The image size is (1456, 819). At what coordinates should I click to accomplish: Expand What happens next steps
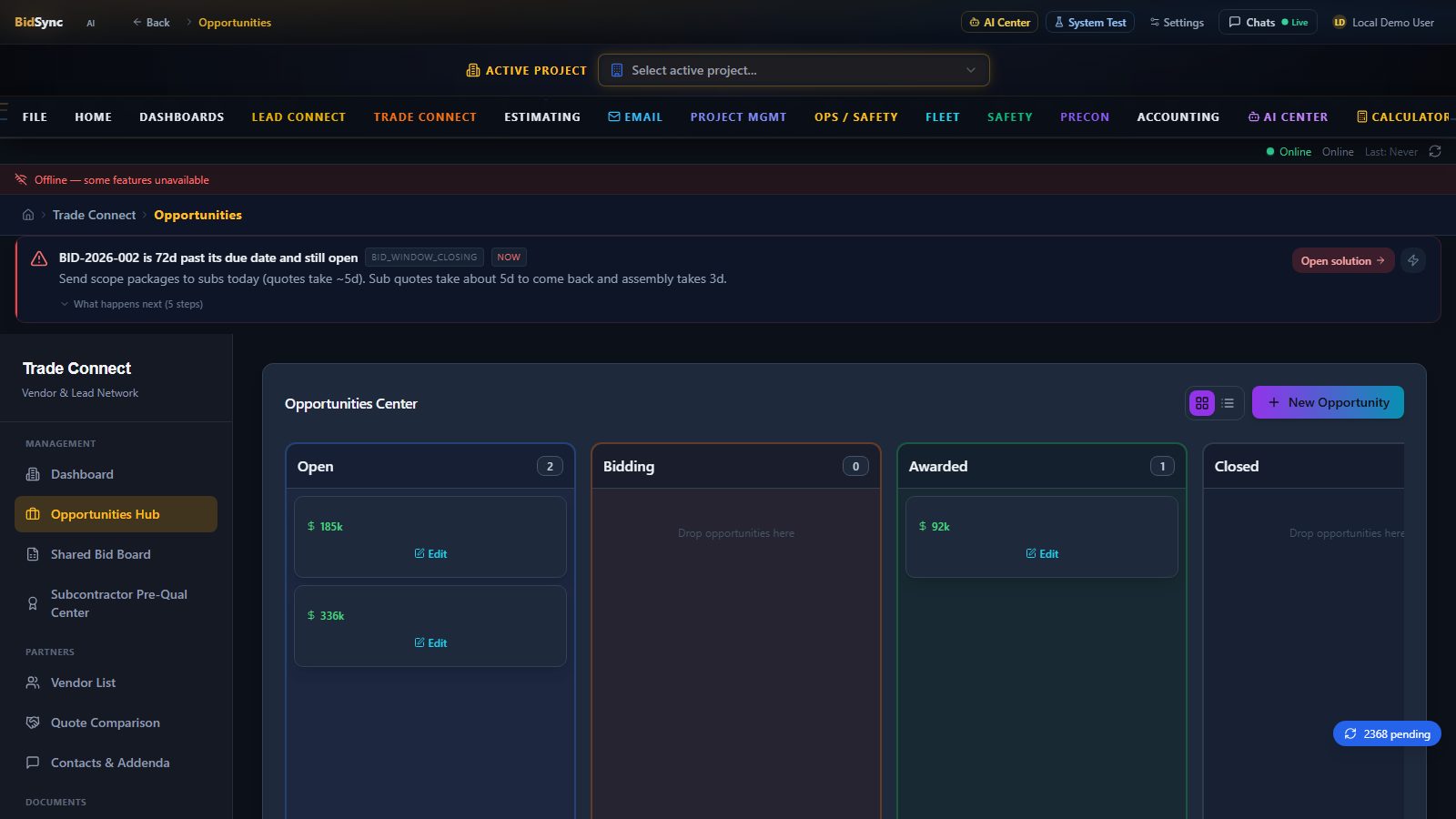(x=132, y=304)
